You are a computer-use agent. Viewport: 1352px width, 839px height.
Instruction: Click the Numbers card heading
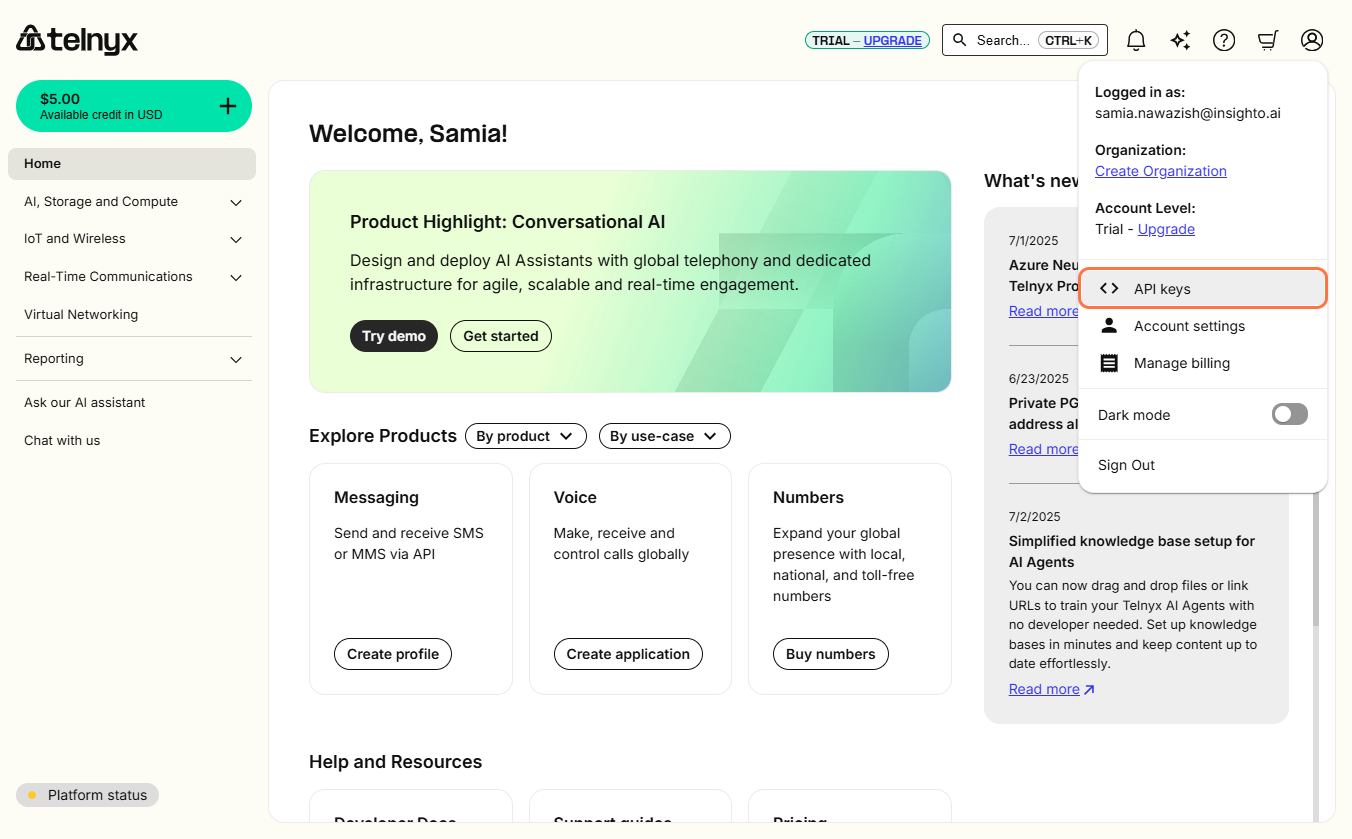coord(808,497)
